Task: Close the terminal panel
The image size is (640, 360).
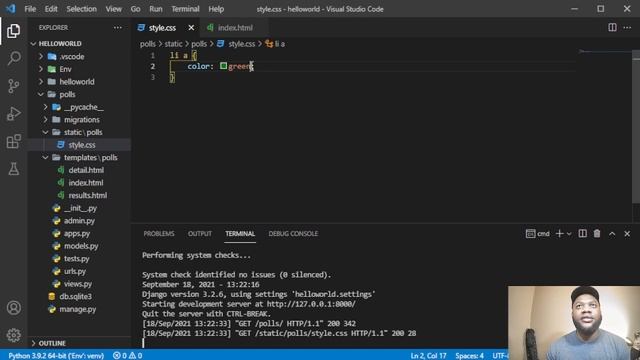Action: coord(627,233)
